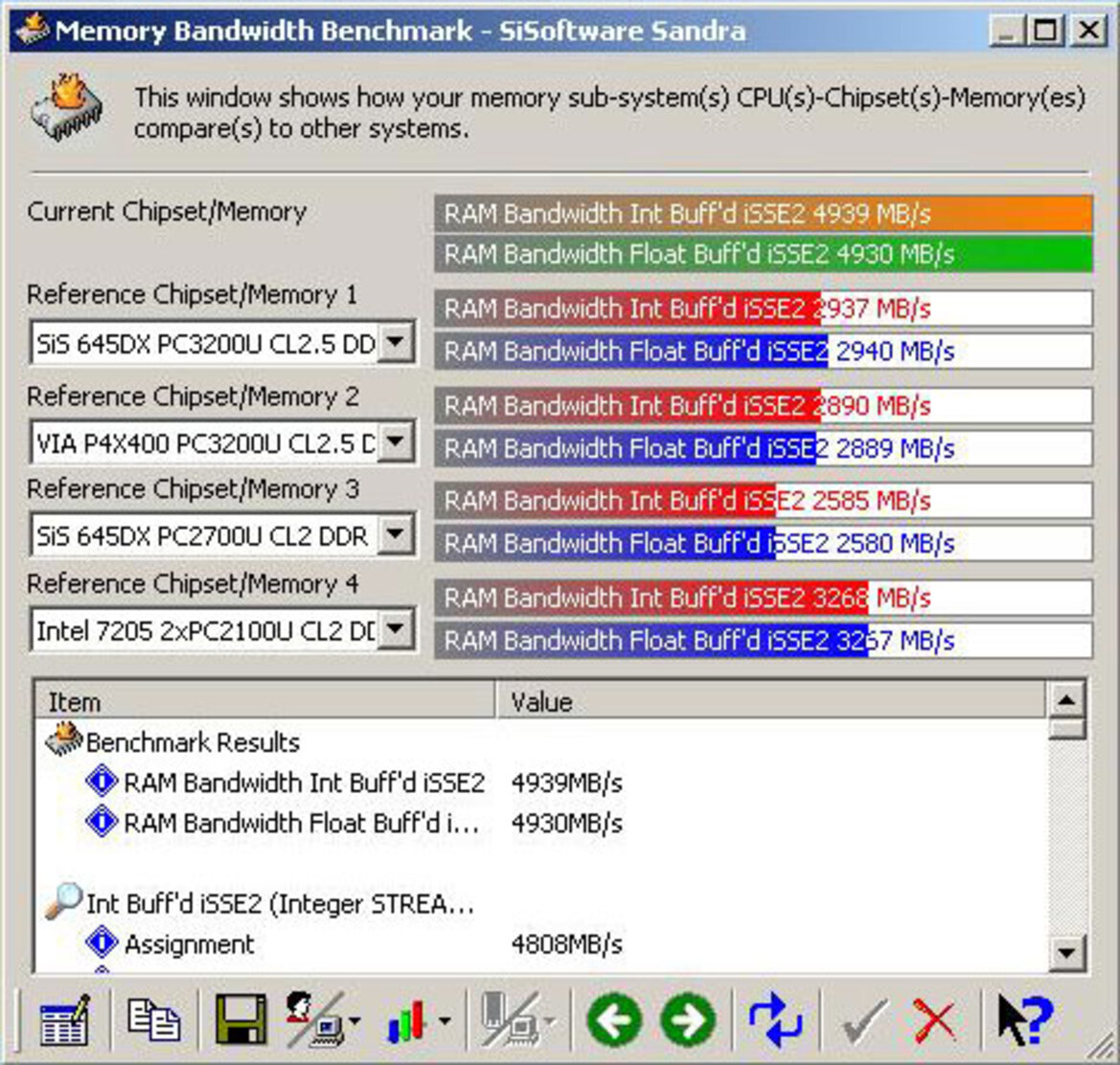Click the floppy disk save icon
Image resolution: width=1120 pixels, height=1065 pixels.
click(240, 1019)
